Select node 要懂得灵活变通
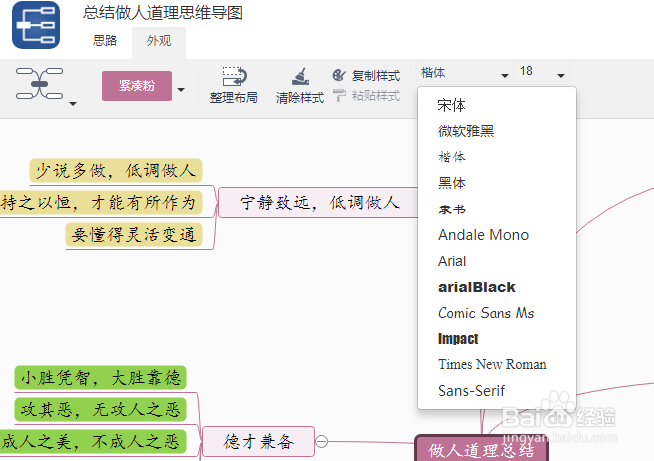This screenshot has width=654, height=461. point(134,235)
